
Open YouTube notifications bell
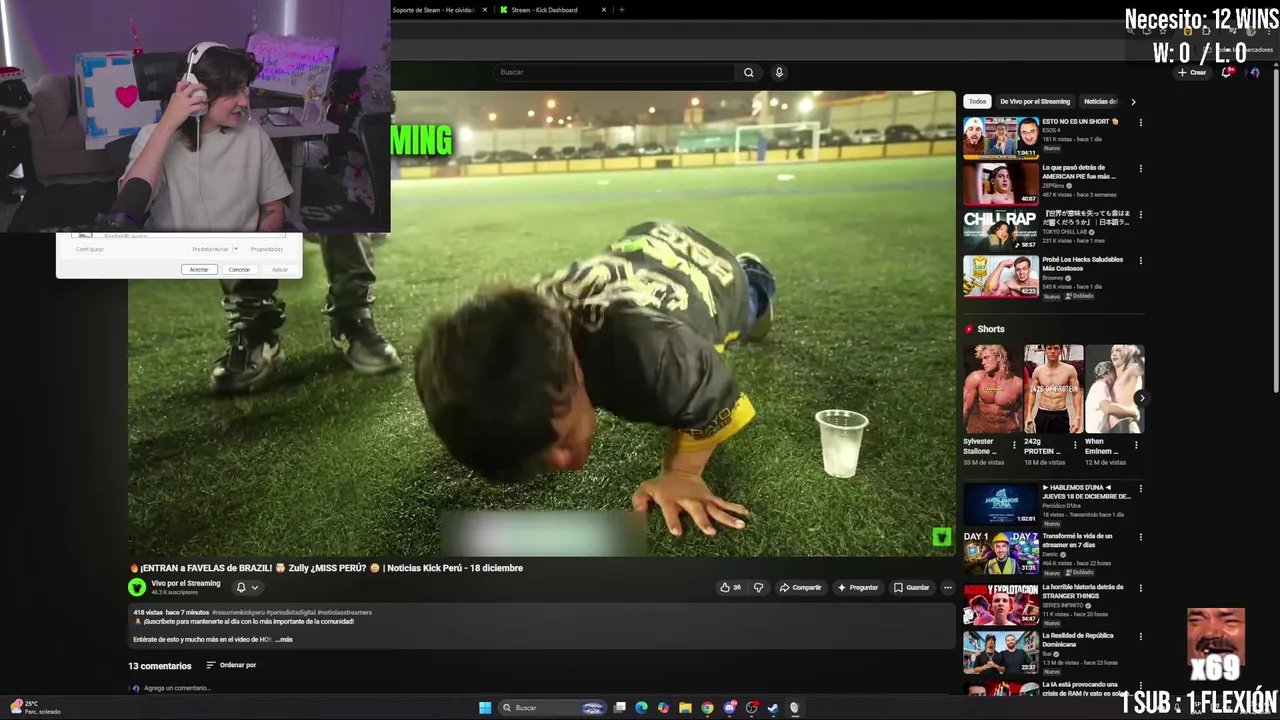tap(1227, 72)
